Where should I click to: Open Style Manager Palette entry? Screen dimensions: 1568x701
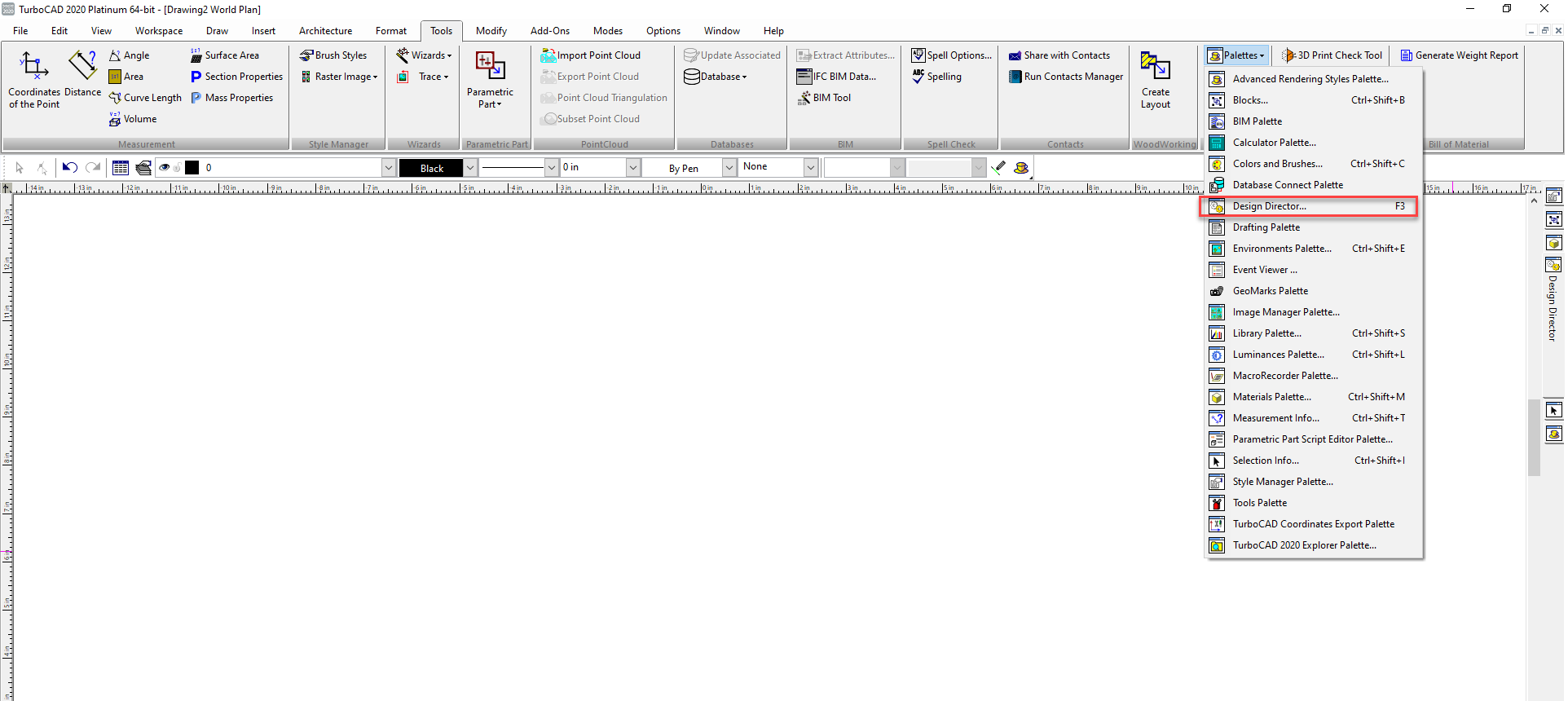click(x=1314, y=482)
